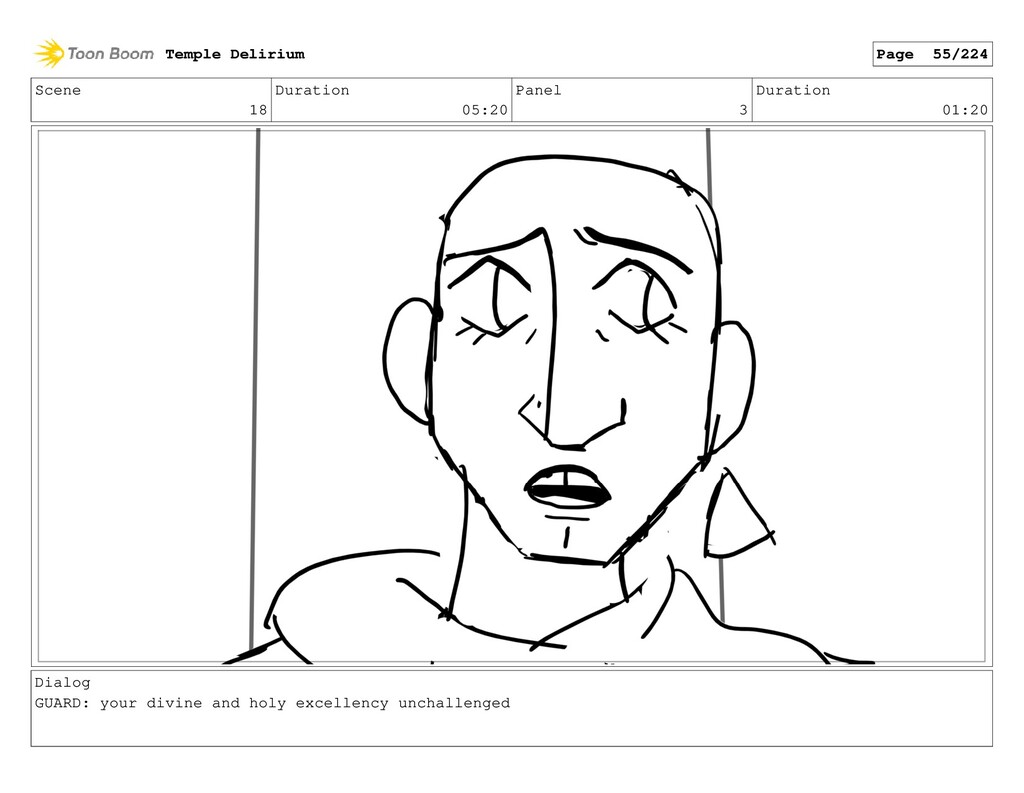Screen dimensions: 1024x793
Task: Select the 'Temple Delirium' project title
Action: click(x=235, y=54)
